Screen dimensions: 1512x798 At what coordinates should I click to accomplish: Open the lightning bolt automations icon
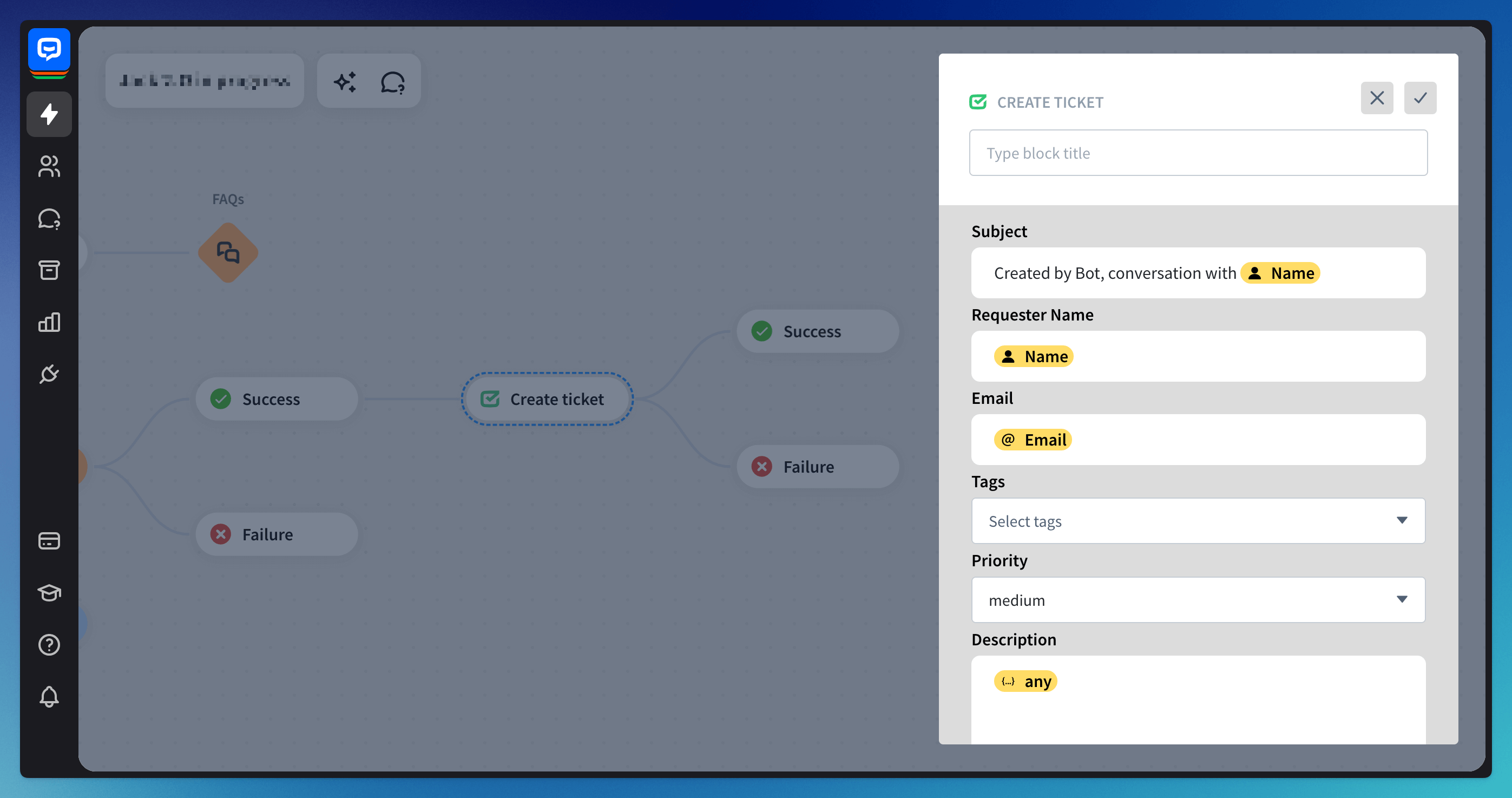pos(49,114)
